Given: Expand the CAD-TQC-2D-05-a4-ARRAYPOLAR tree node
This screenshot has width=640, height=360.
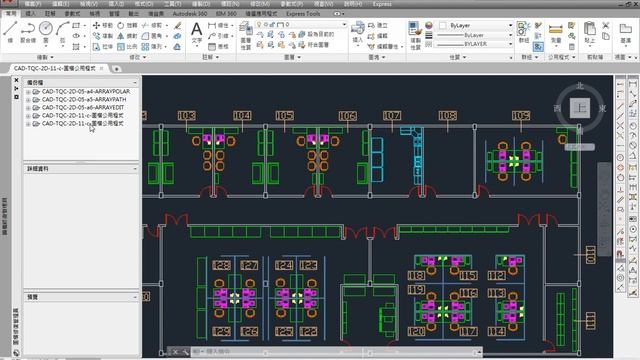Looking at the screenshot, I should click(28, 92).
